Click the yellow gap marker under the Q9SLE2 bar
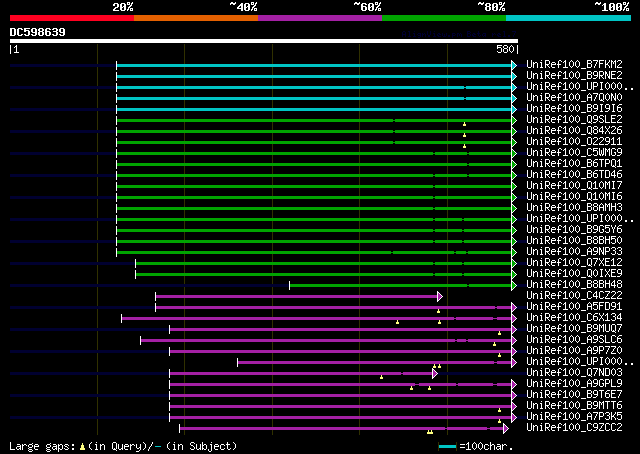The height and width of the screenshot is (454, 640). click(x=464, y=124)
